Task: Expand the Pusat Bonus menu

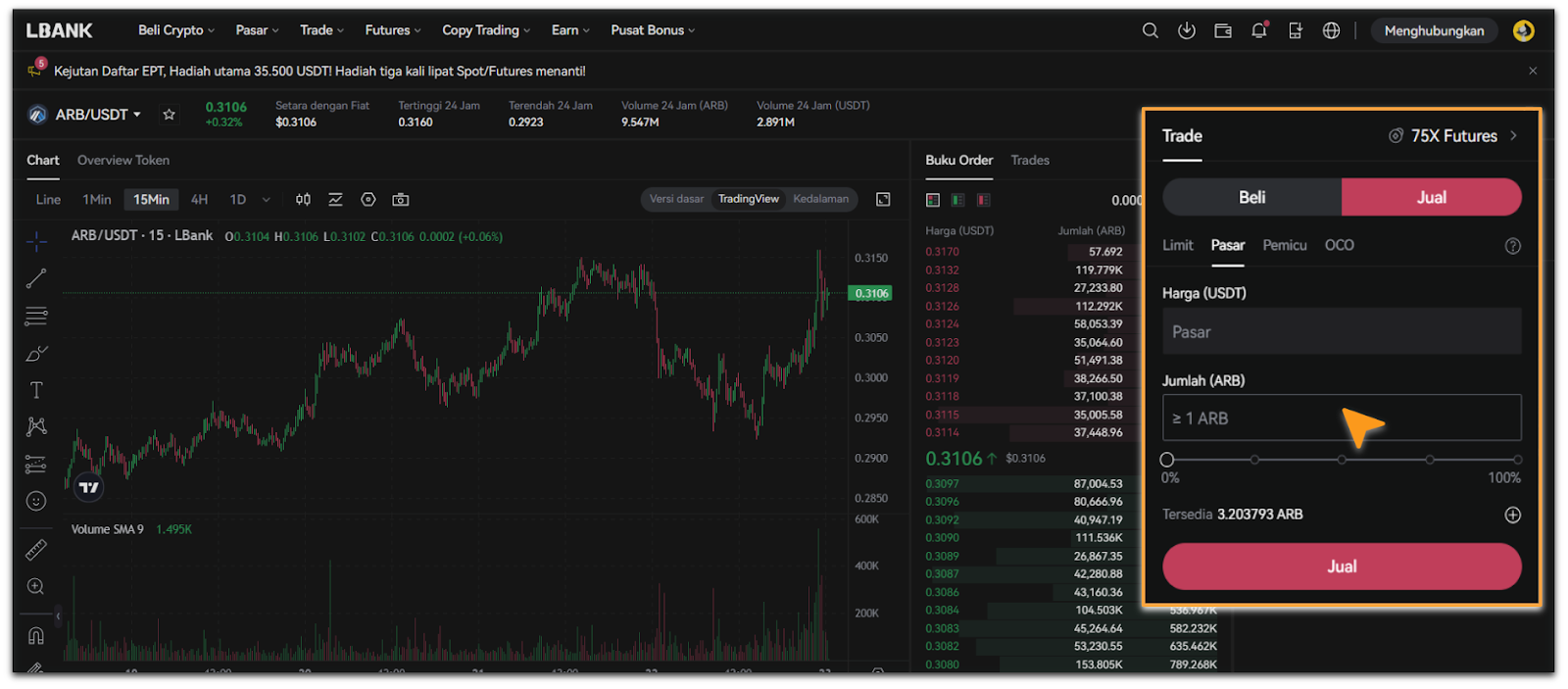Action: (x=653, y=30)
